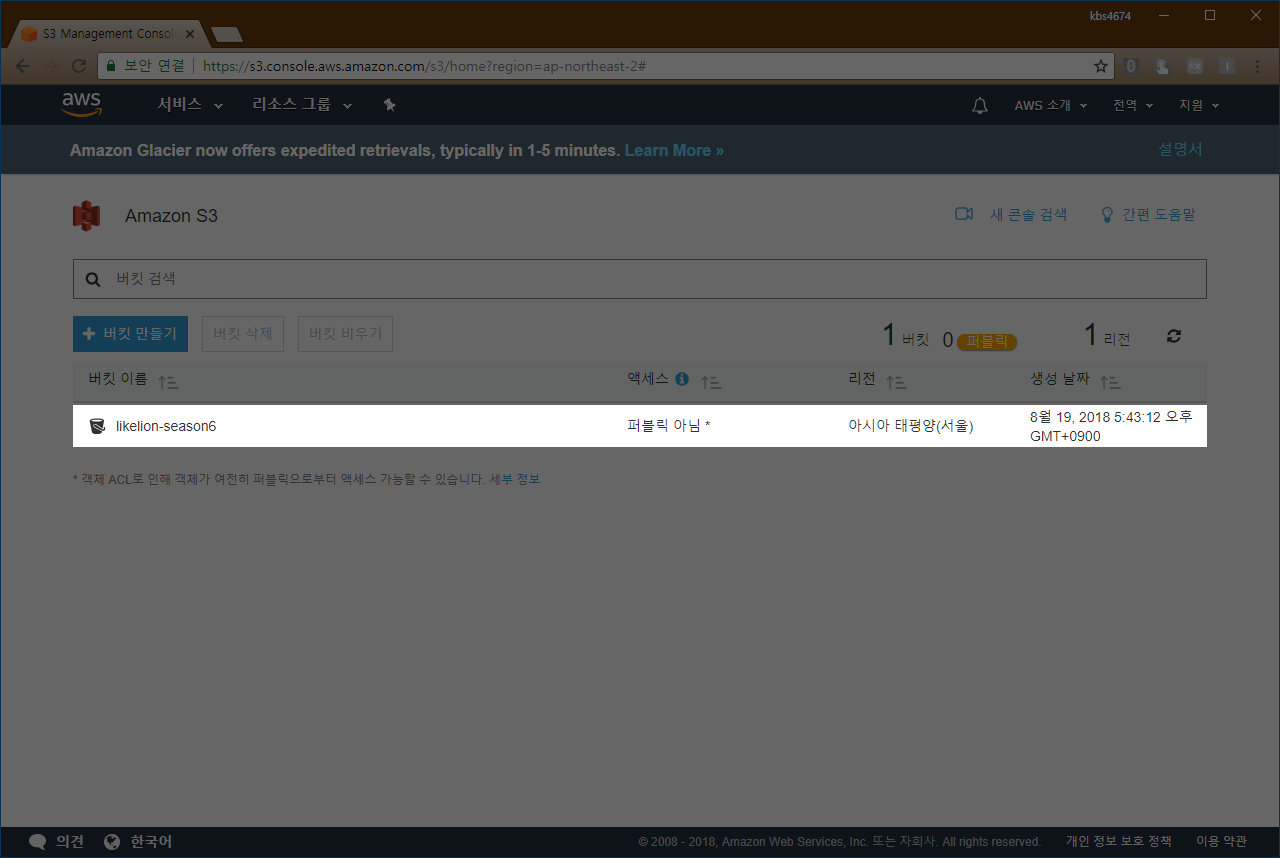The width and height of the screenshot is (1280, 858).
Task: Click the globe language icon
Action: point(112,842)
